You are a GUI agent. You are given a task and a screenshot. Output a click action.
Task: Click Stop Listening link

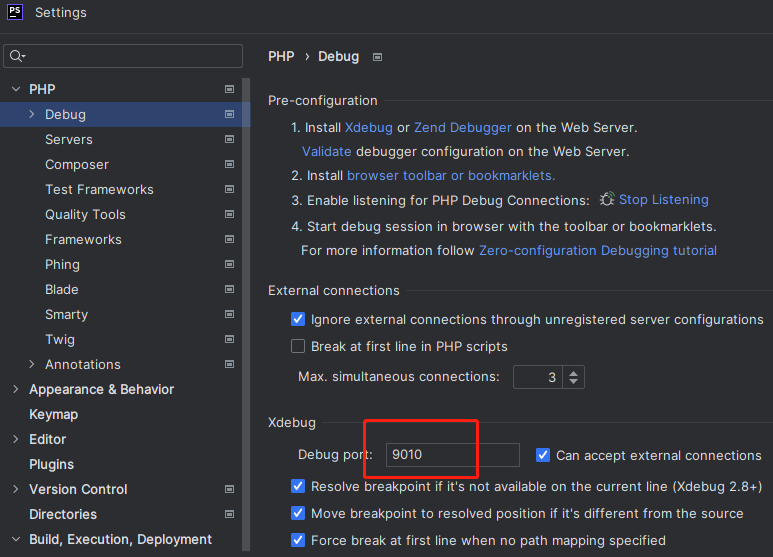[664, 200]
